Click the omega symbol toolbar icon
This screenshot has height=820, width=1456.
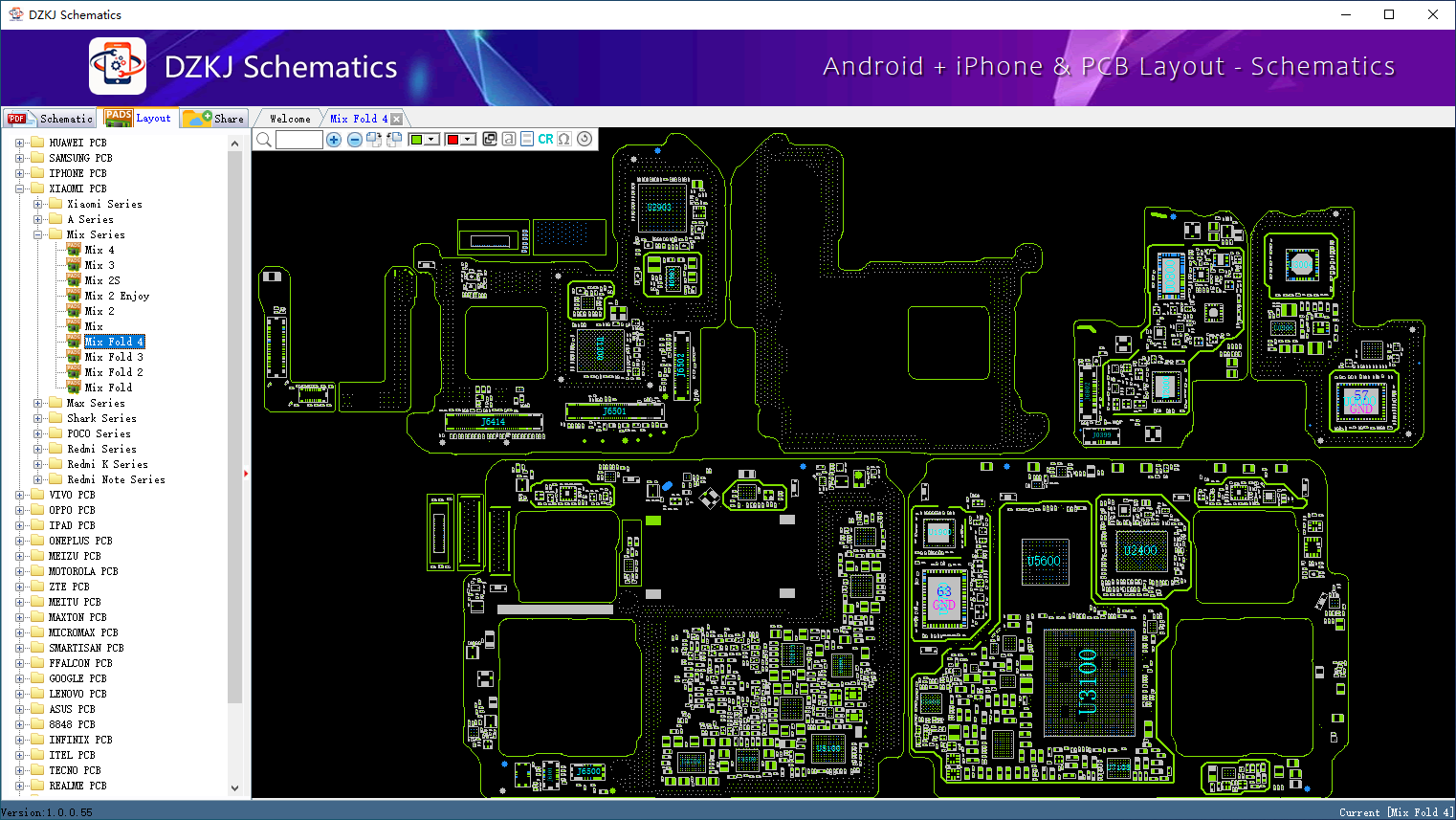564,139
